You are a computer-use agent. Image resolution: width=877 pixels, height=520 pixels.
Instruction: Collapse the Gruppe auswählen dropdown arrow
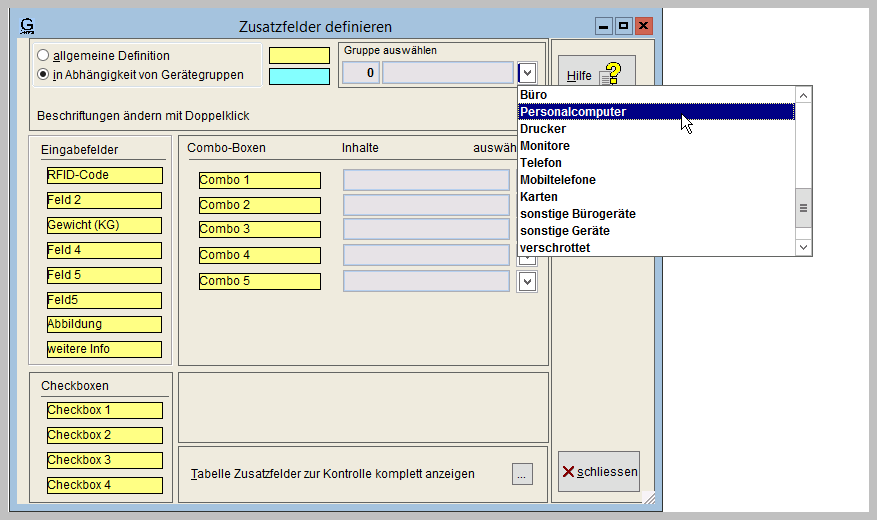pyautogui.click(x=527, y=72)
